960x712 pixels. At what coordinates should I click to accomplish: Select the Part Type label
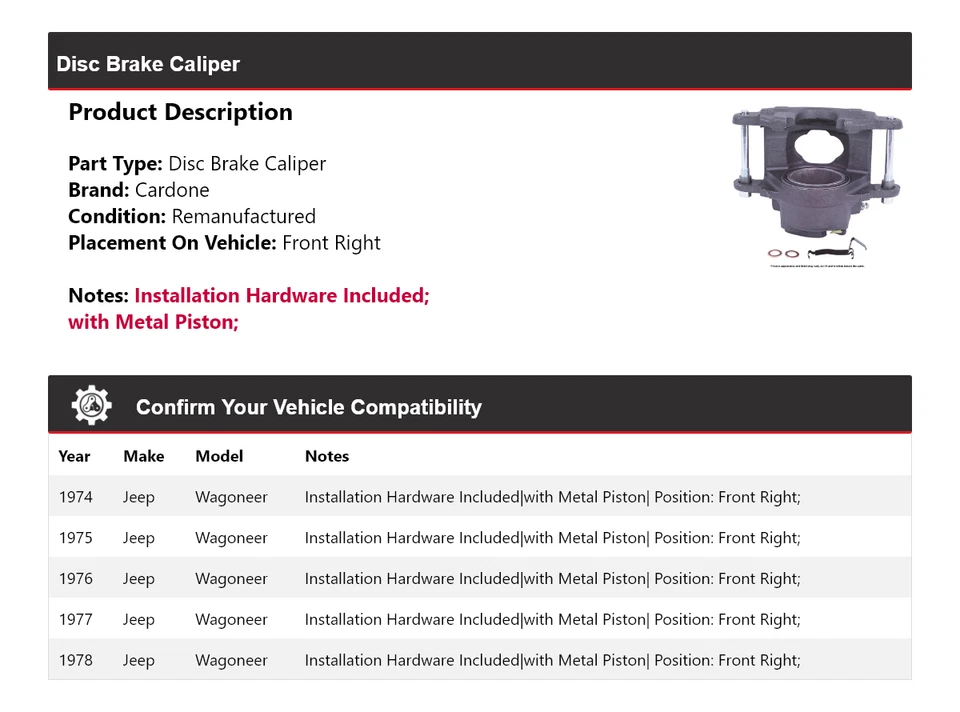coord(115,164)
